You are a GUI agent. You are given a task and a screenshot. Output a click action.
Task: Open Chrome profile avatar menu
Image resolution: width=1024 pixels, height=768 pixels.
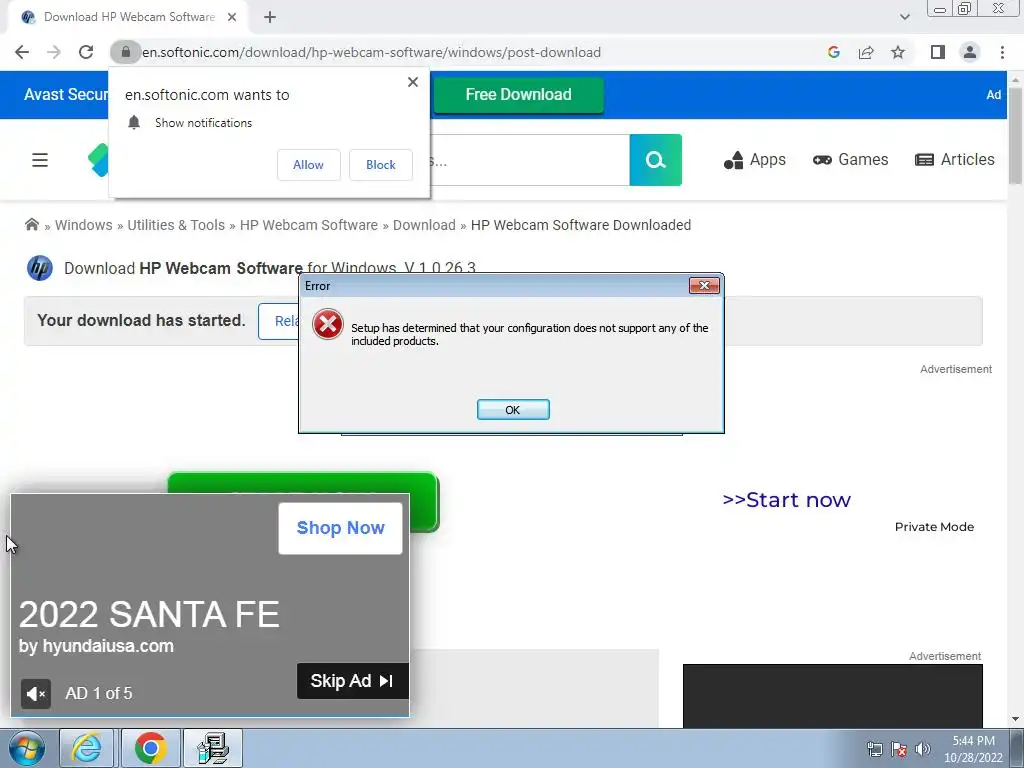tap(970, 52)
